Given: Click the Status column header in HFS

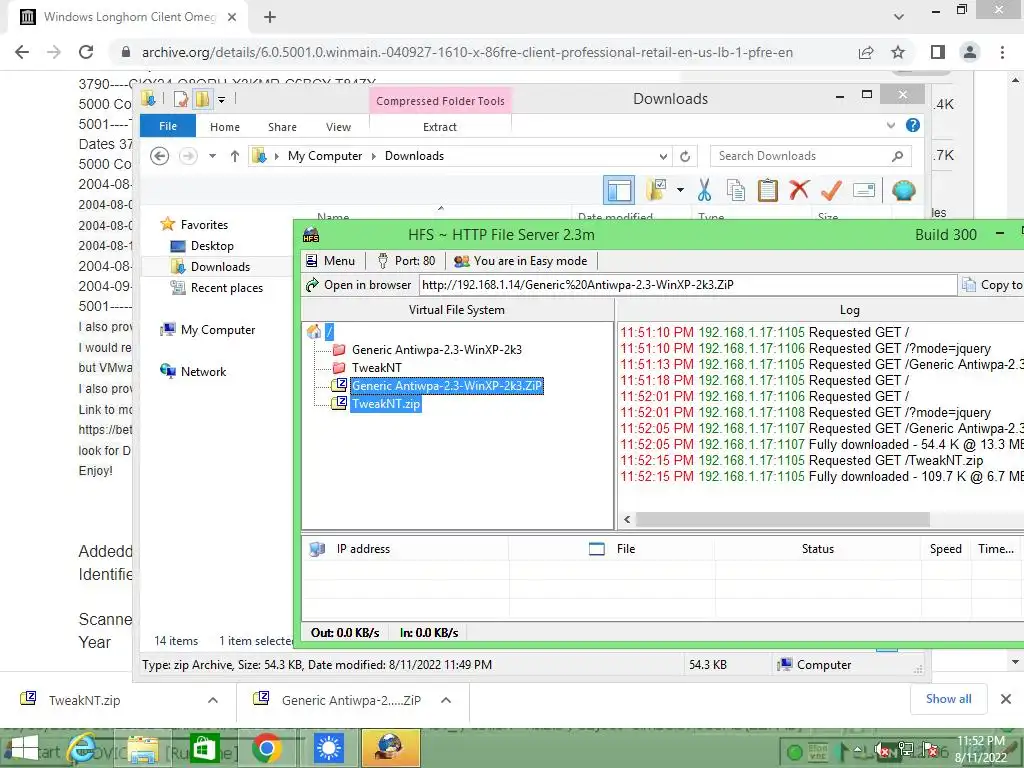Looking at the screenshot, I should click(x=818, y=549).
